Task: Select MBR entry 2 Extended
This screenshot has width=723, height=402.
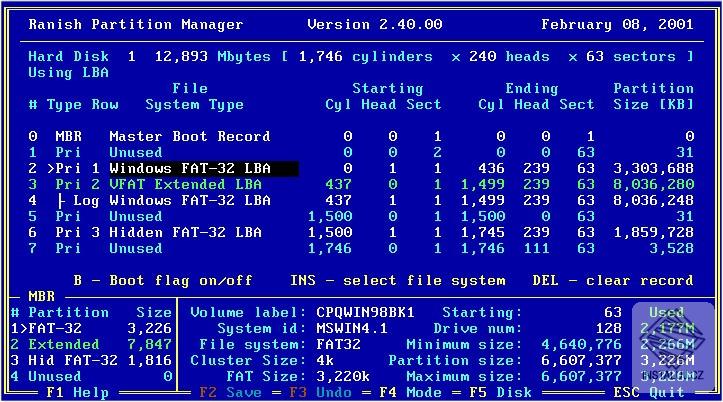Action: click(x=91, y=344)
